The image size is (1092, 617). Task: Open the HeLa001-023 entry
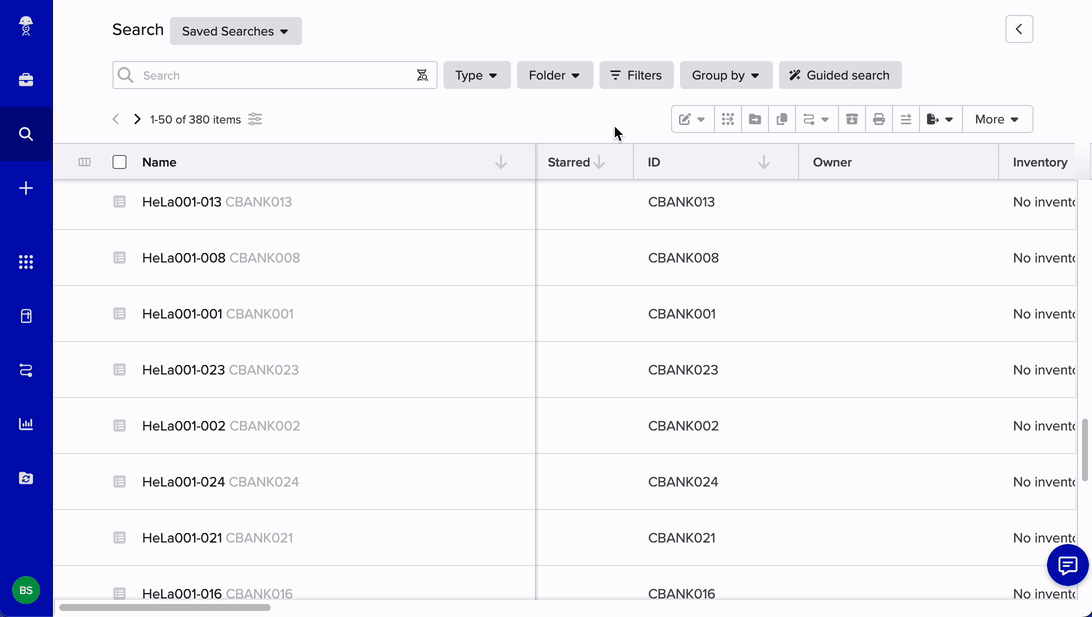183,370
